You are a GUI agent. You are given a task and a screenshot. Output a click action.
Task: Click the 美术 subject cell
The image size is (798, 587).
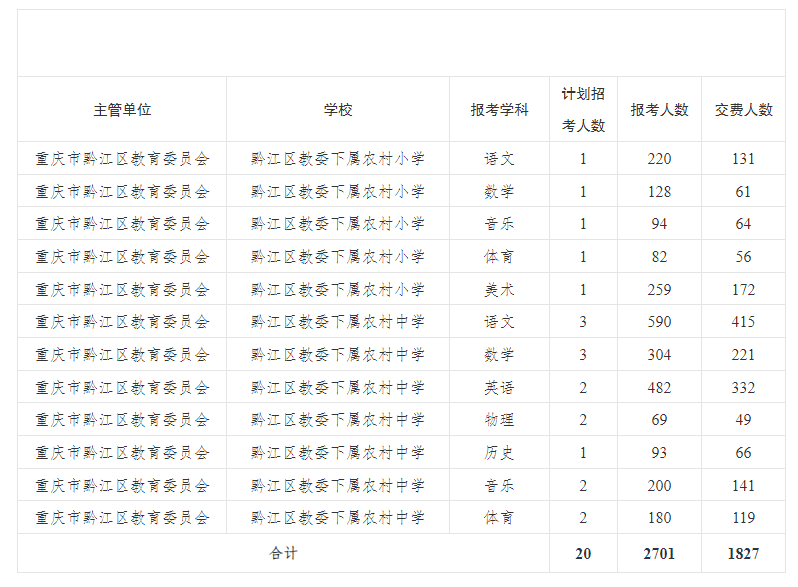point(499,290)
